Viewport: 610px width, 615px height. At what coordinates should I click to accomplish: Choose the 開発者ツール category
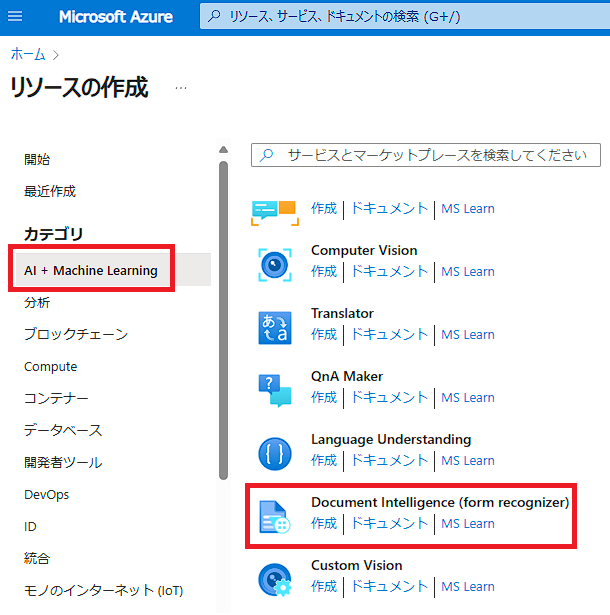tap(63, 462)
